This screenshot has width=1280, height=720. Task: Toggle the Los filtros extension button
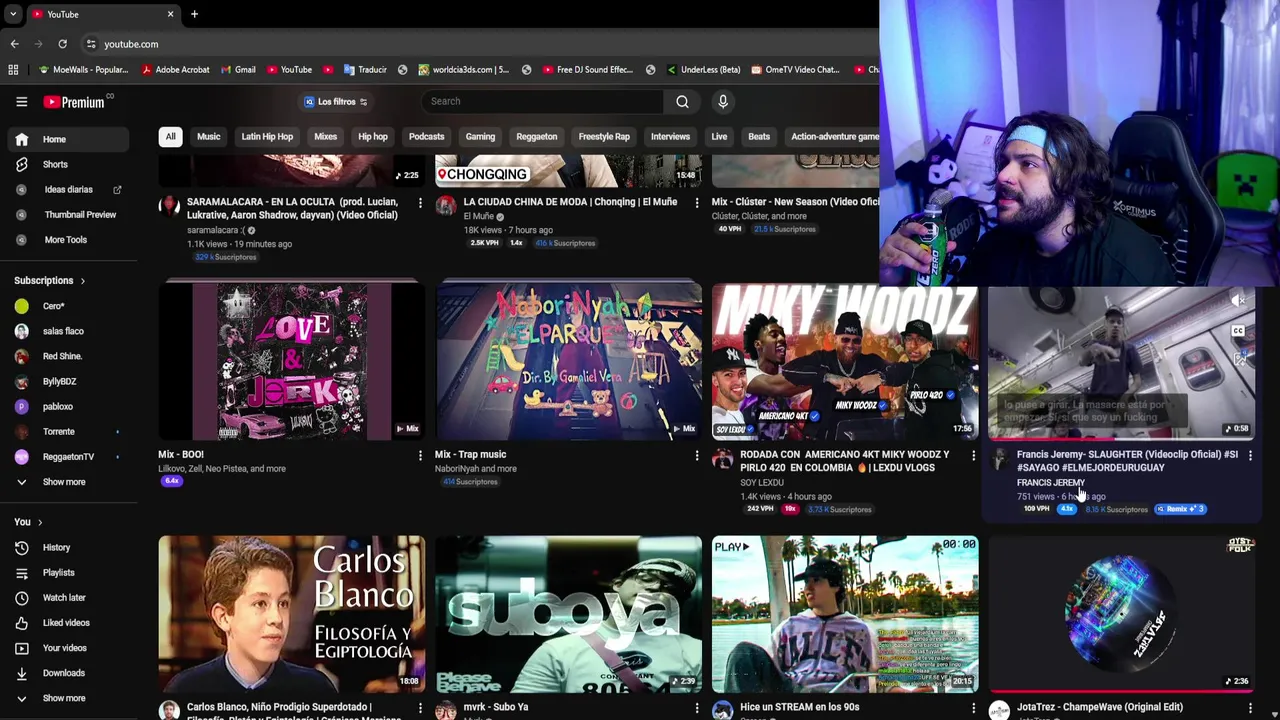[x=337, y=101]
